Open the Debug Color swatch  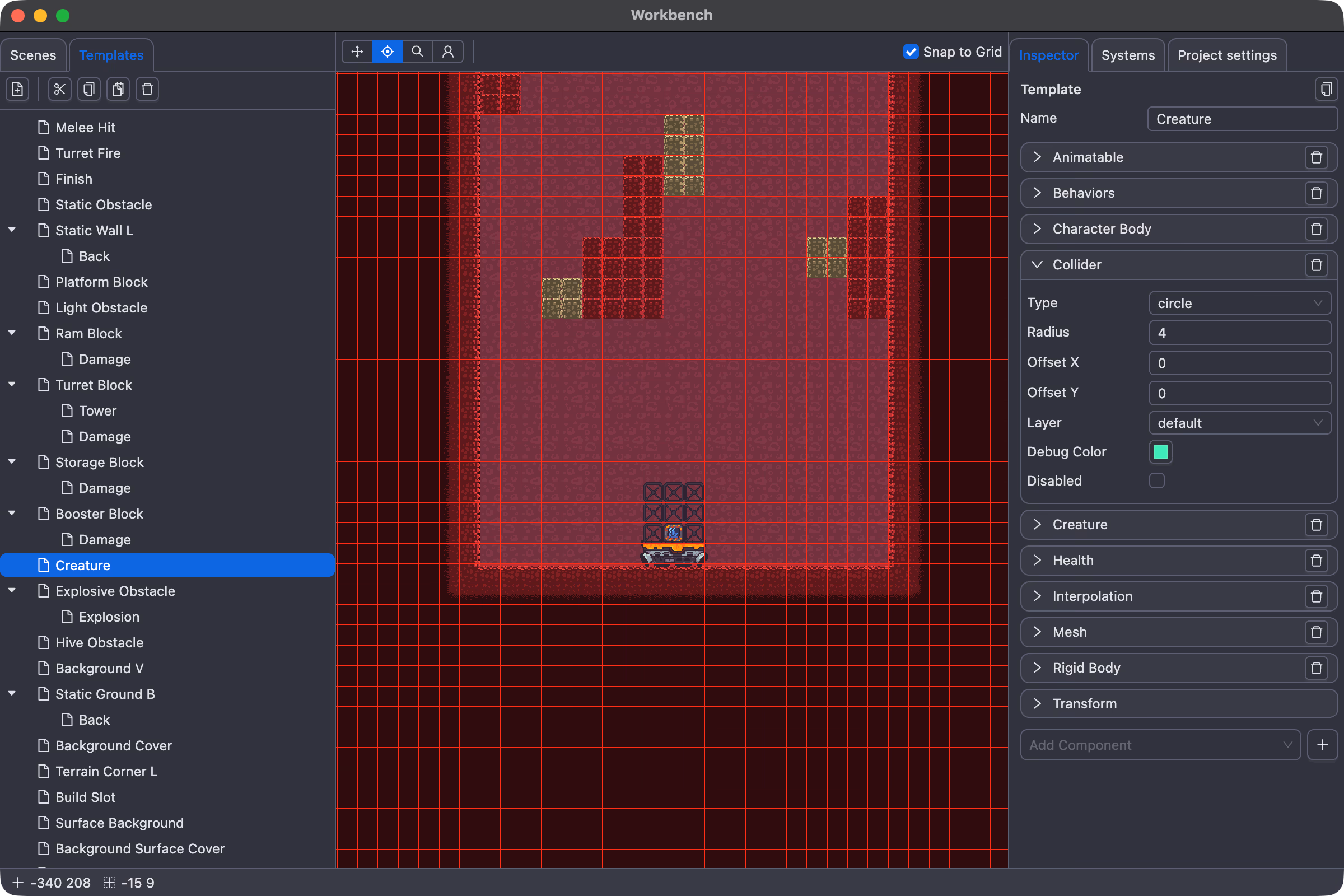(1160, 452)
